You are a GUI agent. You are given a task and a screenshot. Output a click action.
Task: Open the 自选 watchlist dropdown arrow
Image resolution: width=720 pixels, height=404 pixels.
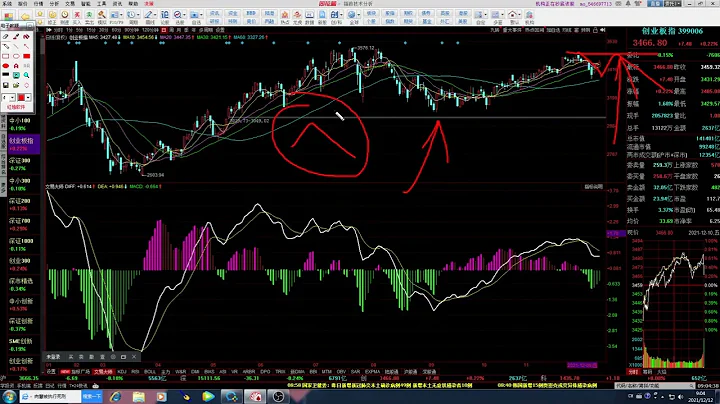point(201,15)
